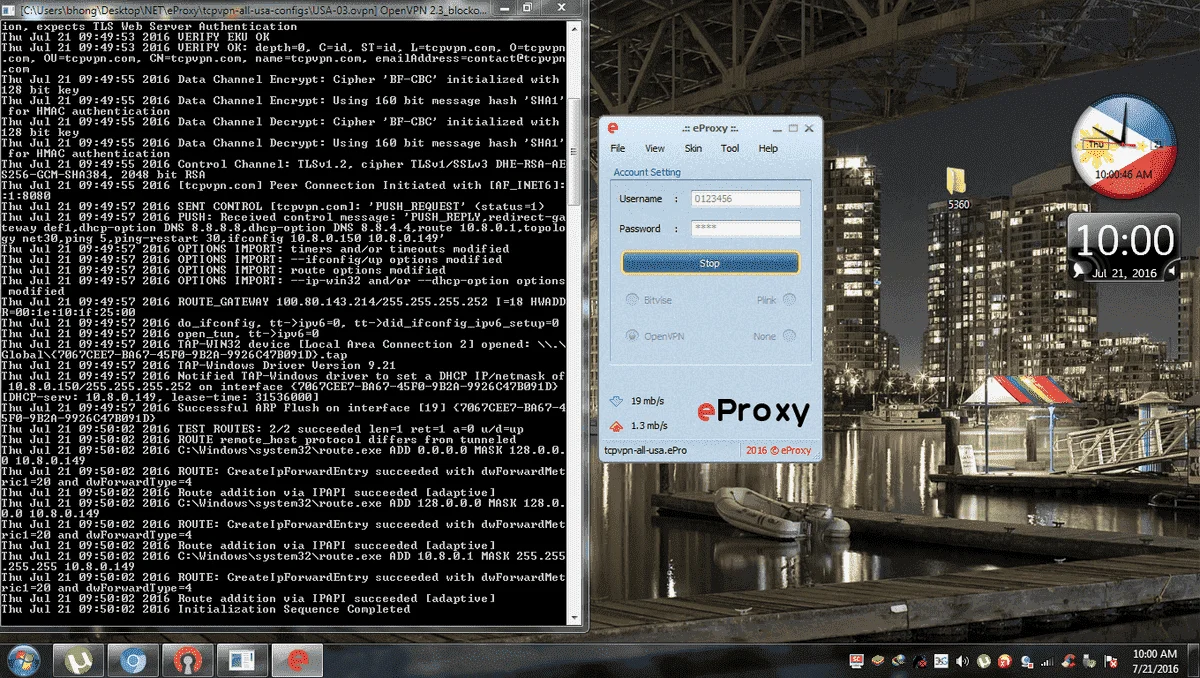Switch to the console window taskbar button

[x=242, y=660]
